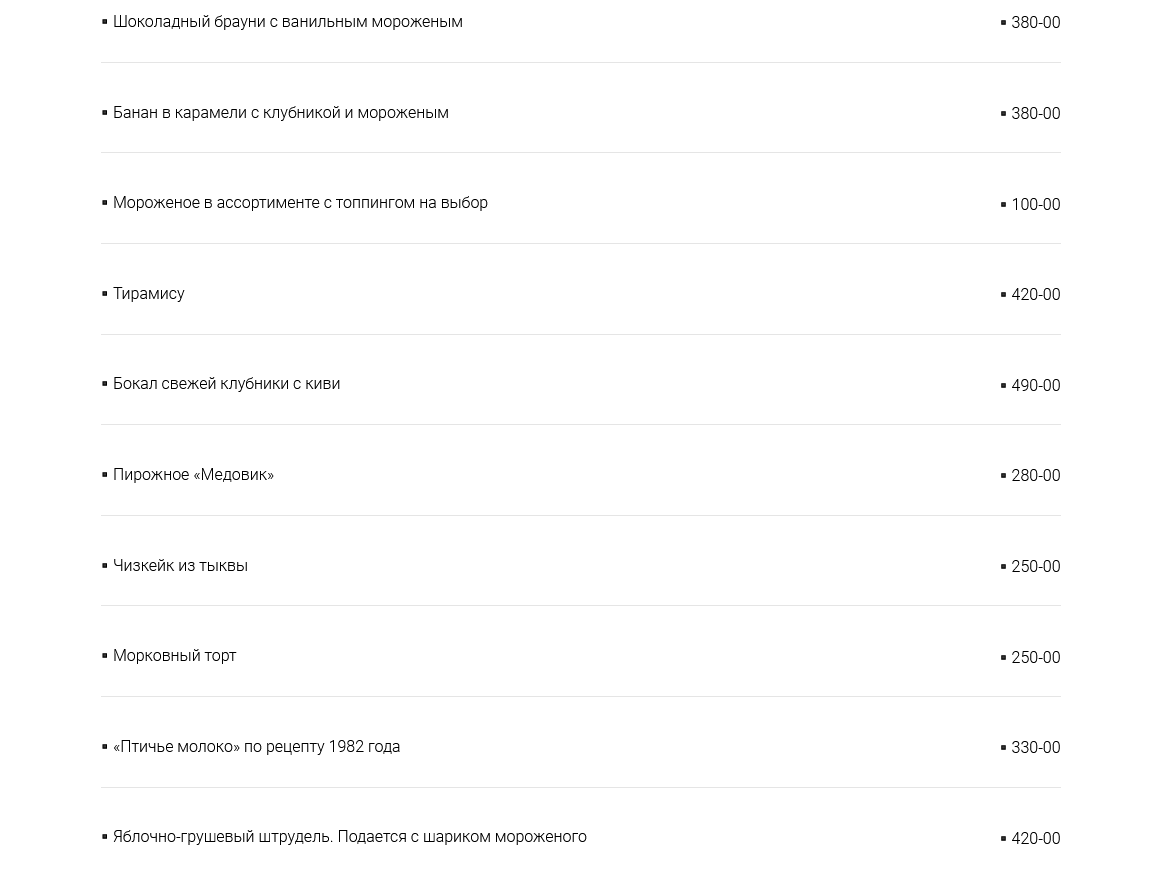
Task: Click the 330-00 price label
Action: point(1035,748)
